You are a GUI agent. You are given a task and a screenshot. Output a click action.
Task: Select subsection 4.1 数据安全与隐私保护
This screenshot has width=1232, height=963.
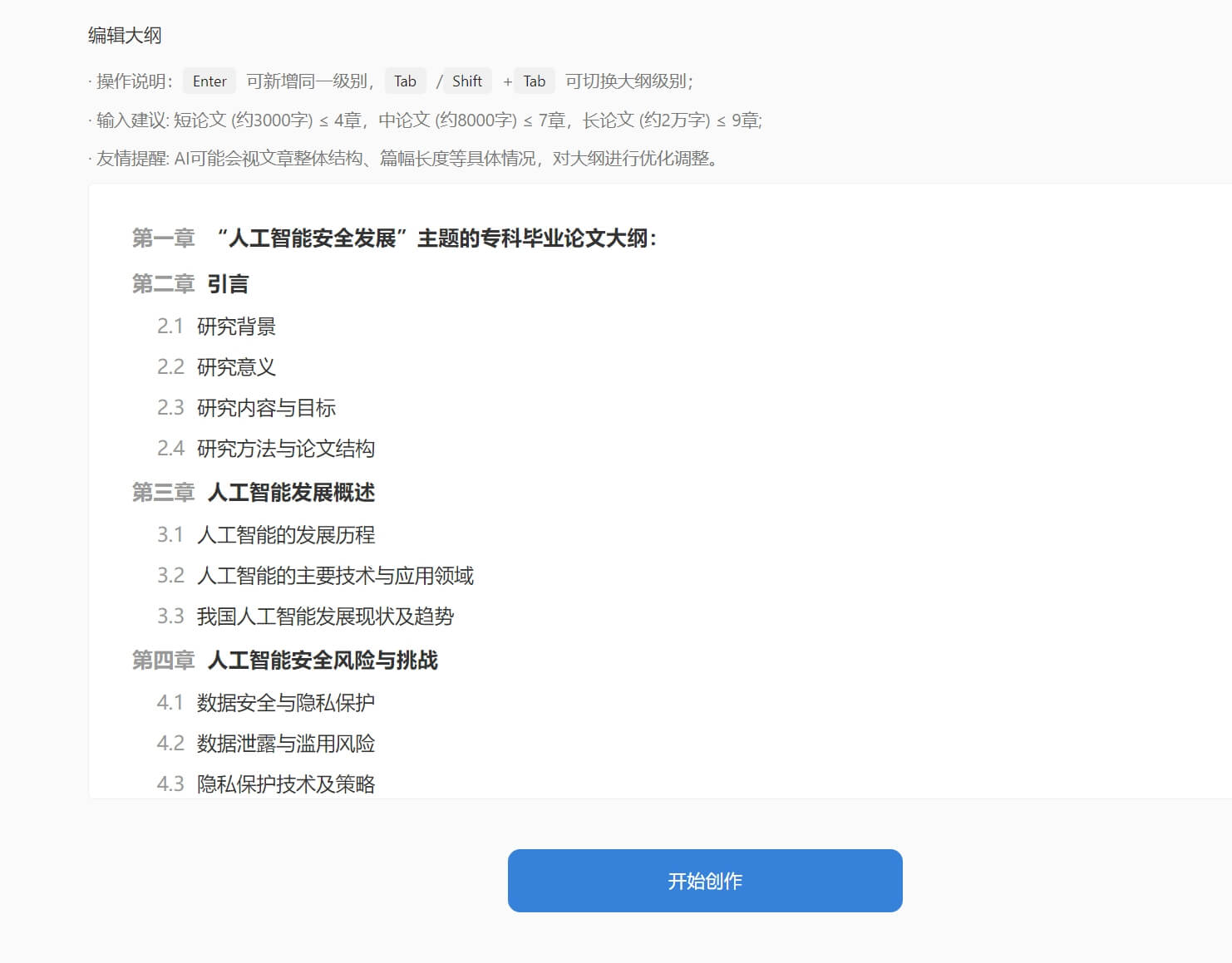pyautogui.click(x=285, y=703)
